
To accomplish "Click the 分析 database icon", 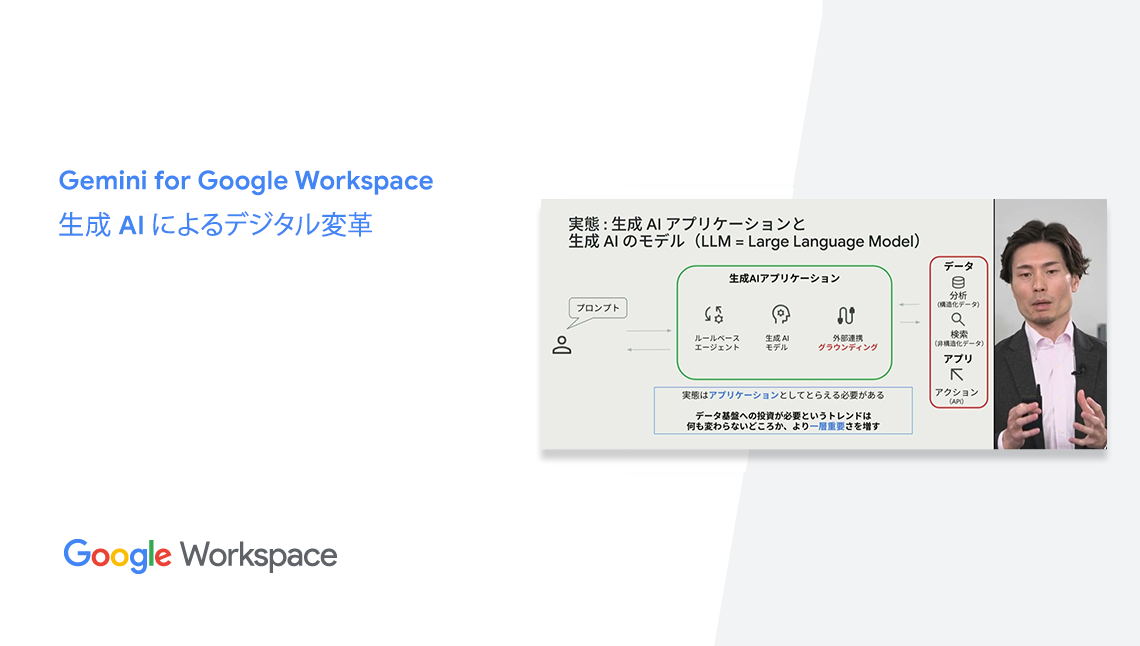I will tap(958, 283).
